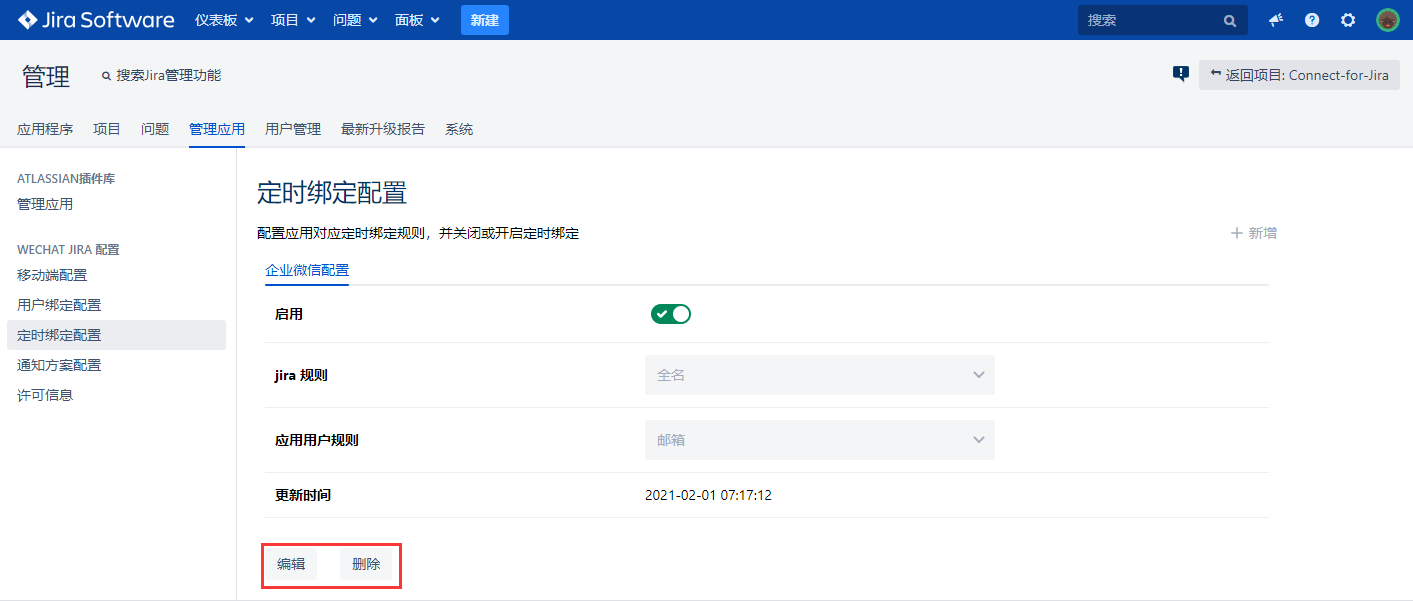
Task: Click the Jira Software logo
Action: pos(96,20)
